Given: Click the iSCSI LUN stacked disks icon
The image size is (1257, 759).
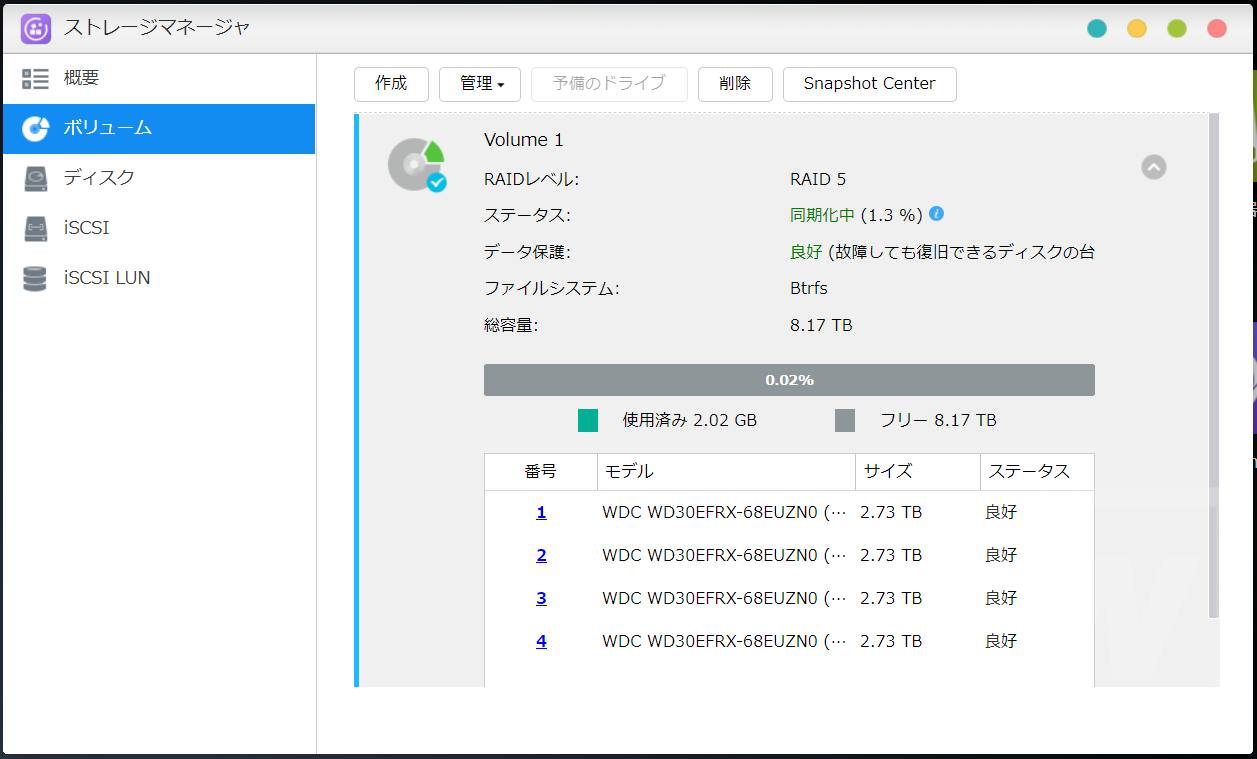Looking at the screenshot, I should point(36,278).
